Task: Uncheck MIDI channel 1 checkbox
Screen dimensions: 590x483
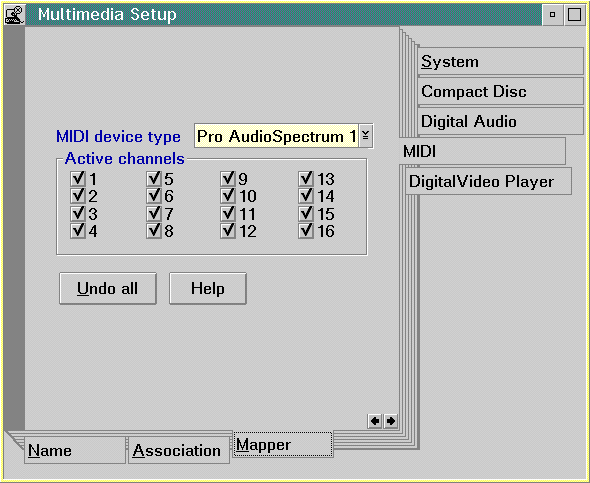Action: point(78,179)
